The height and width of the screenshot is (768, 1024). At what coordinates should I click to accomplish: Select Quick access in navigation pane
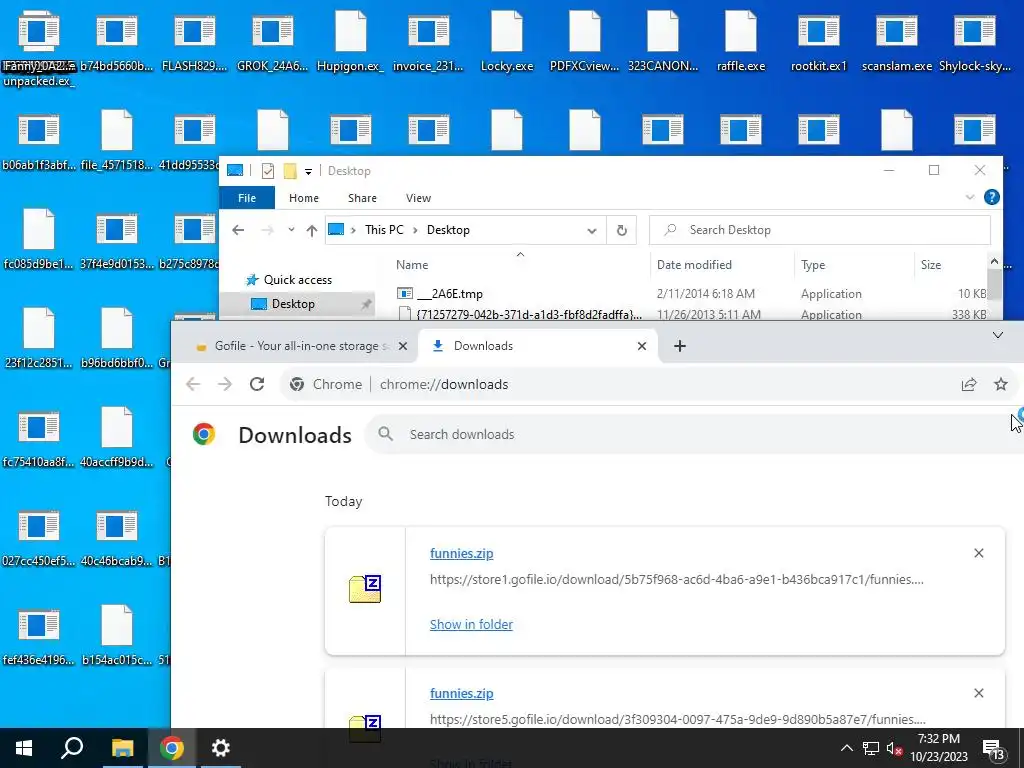pos(297,280)
